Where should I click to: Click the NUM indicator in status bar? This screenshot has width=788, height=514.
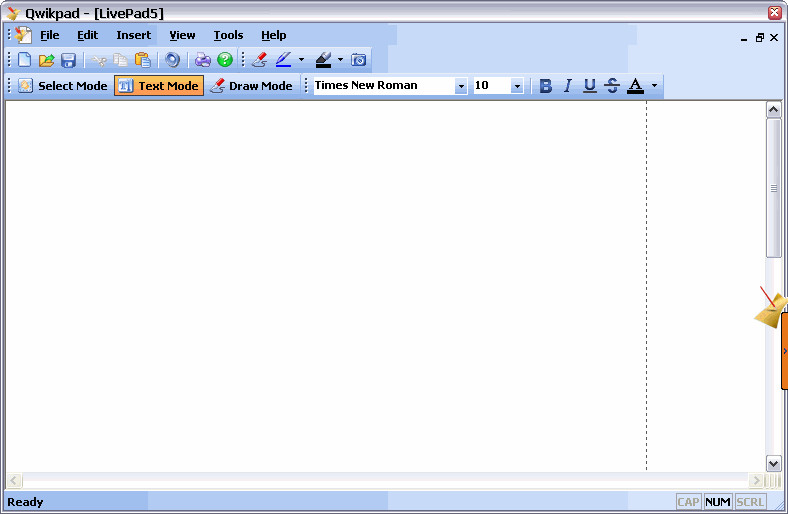718,502
